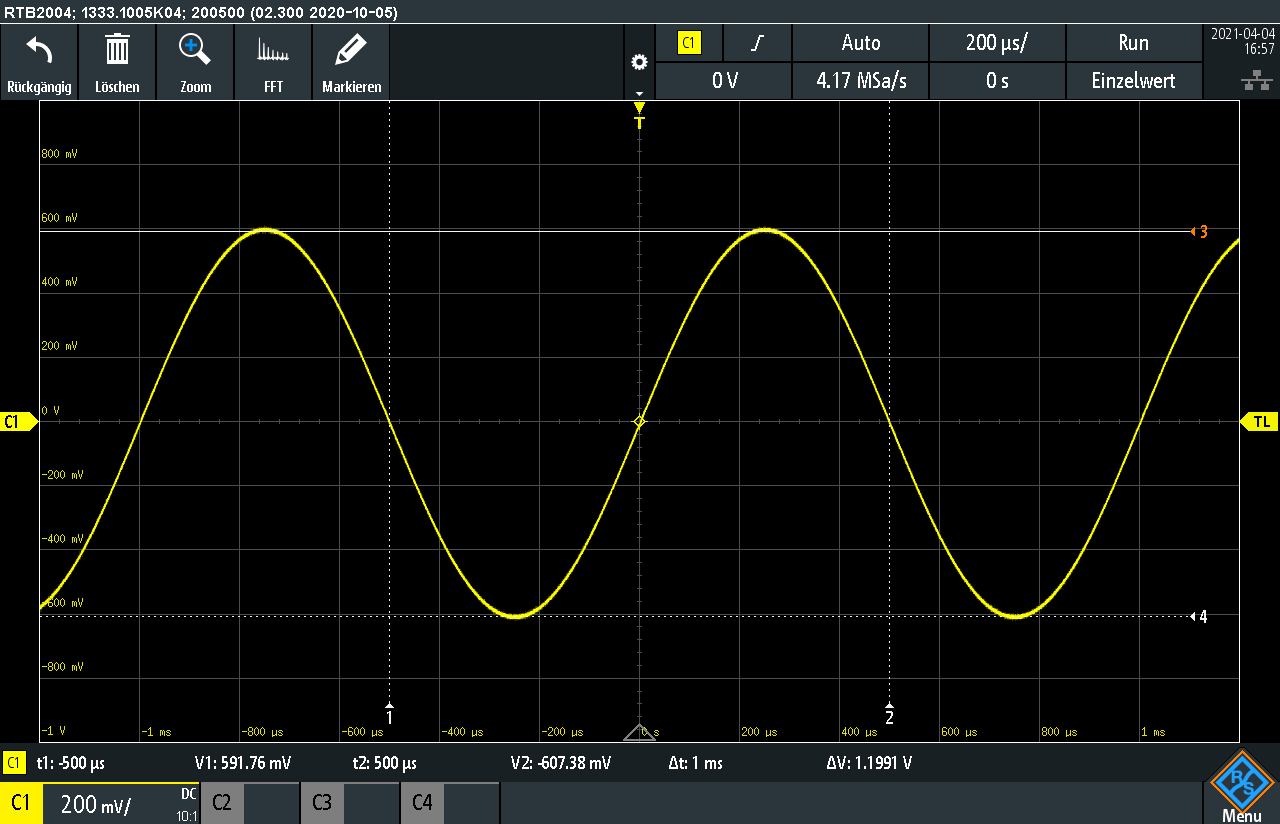Open the C1 200 mV/ channel settings
The height and width of the screenshot is (824, 1280).
(100, 803)
